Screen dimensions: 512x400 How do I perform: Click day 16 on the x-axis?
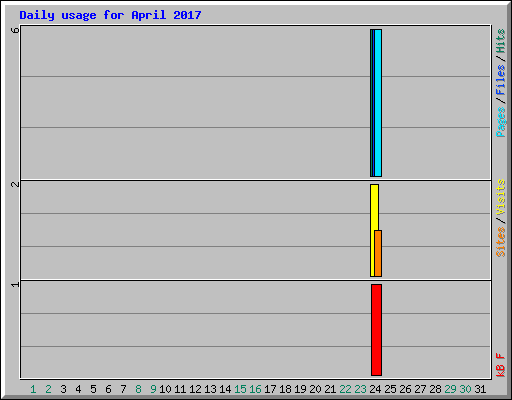click(x=255, y=389)
